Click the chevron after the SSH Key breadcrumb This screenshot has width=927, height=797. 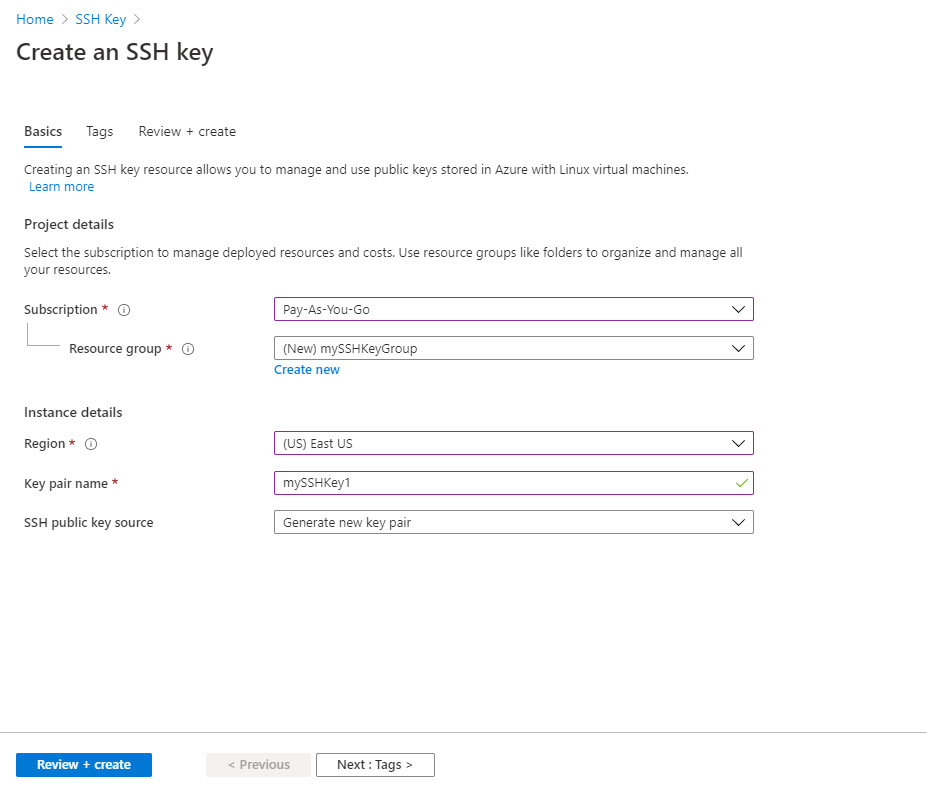(137, 19)
